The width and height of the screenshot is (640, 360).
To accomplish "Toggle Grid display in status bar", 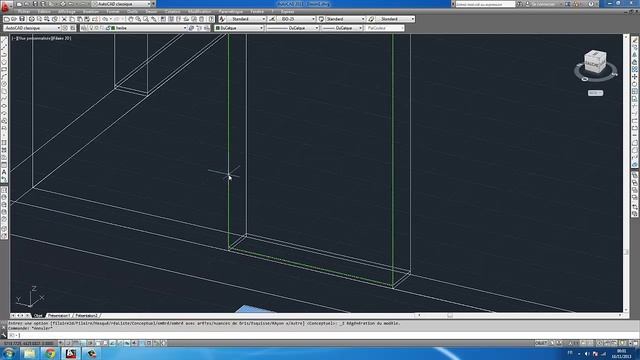I will click(x=76, y=343).
